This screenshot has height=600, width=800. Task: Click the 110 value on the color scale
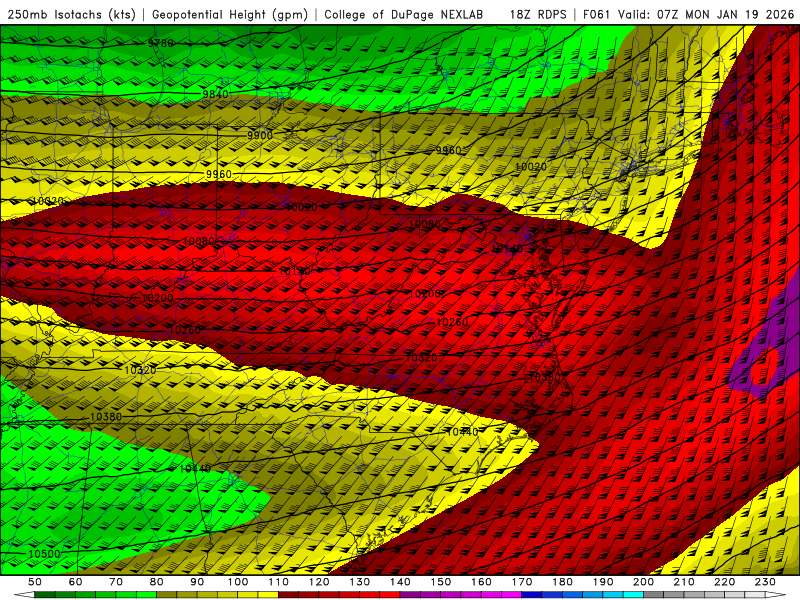279,582
